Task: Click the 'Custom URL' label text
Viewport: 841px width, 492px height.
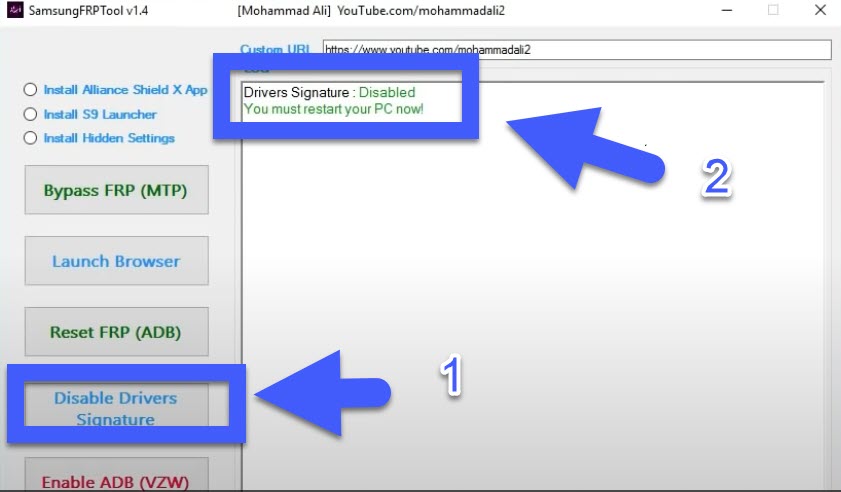Action: point(275,49)
